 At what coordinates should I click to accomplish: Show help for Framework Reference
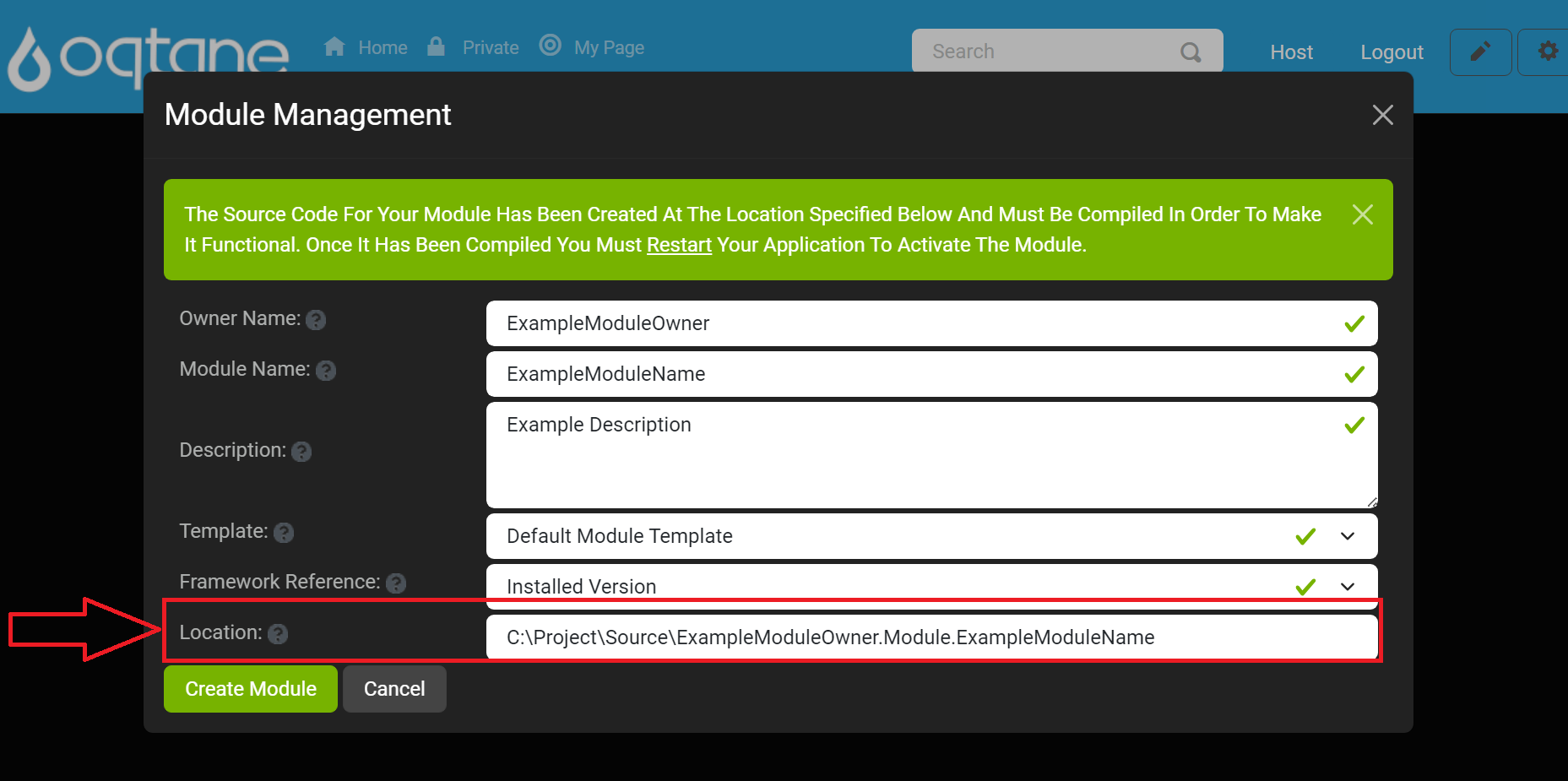(x=396, y=583)
